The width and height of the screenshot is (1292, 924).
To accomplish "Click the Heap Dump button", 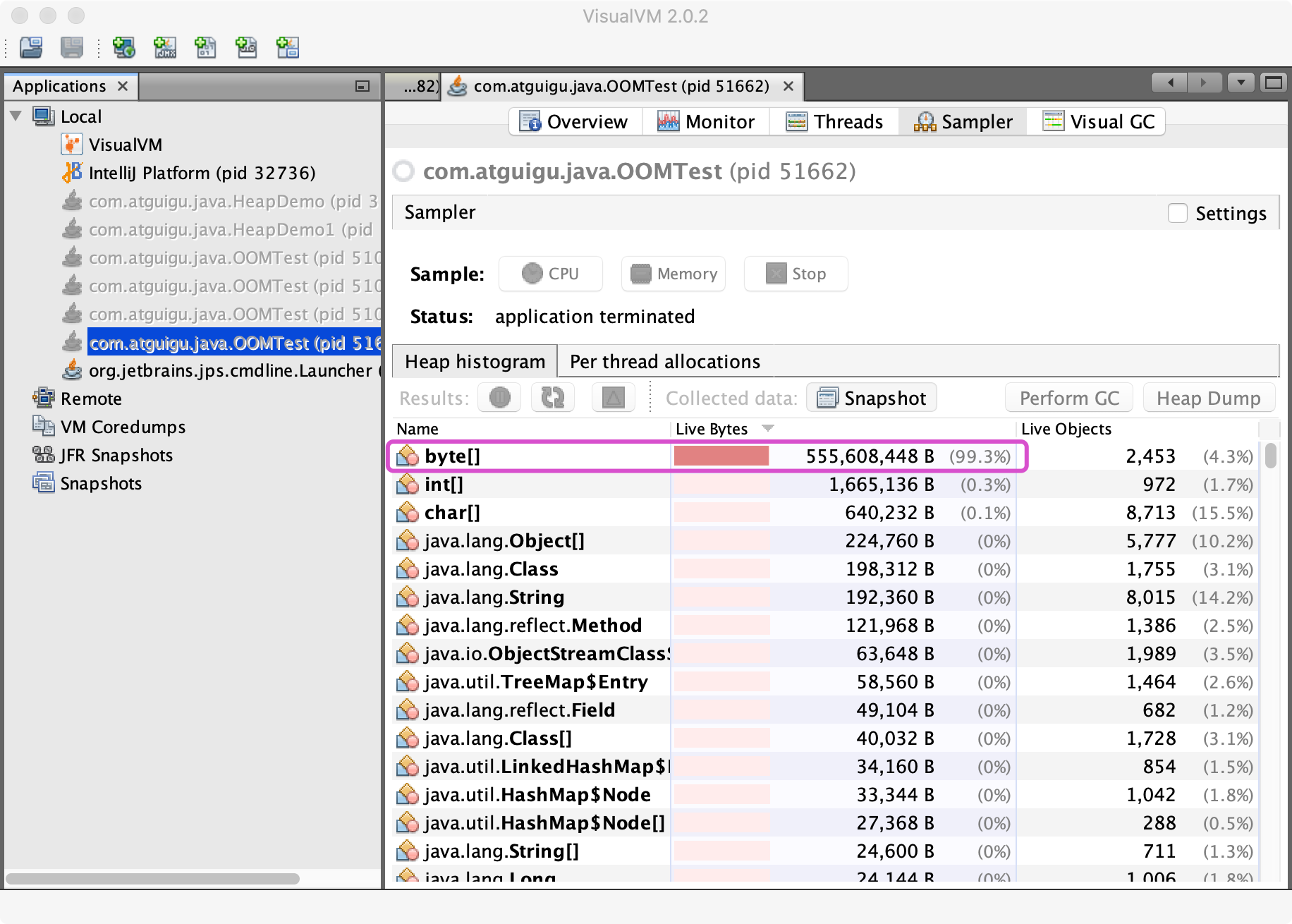I will point(1208,398).
